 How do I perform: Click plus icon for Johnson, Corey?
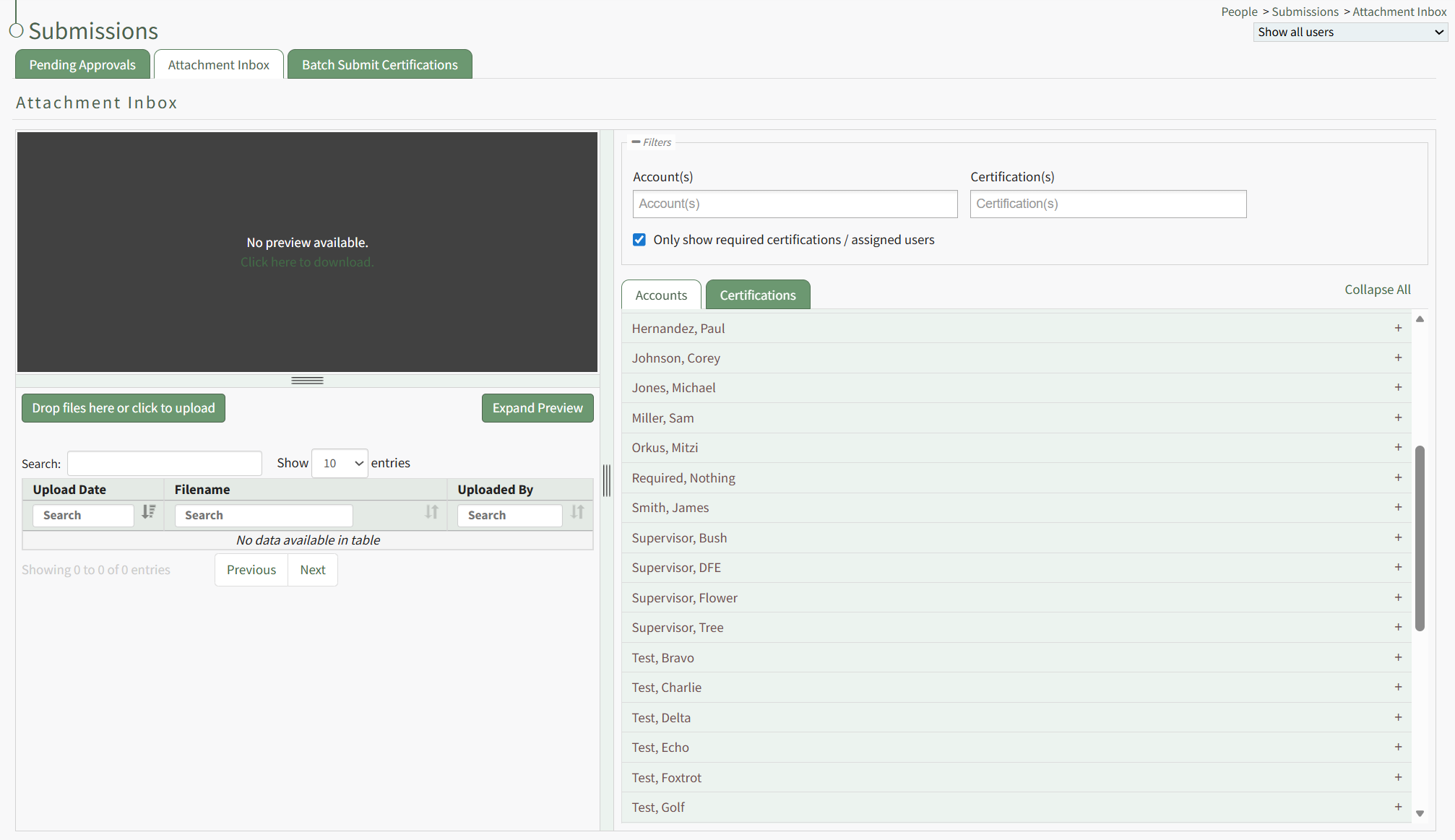[x=1398, y=358]
